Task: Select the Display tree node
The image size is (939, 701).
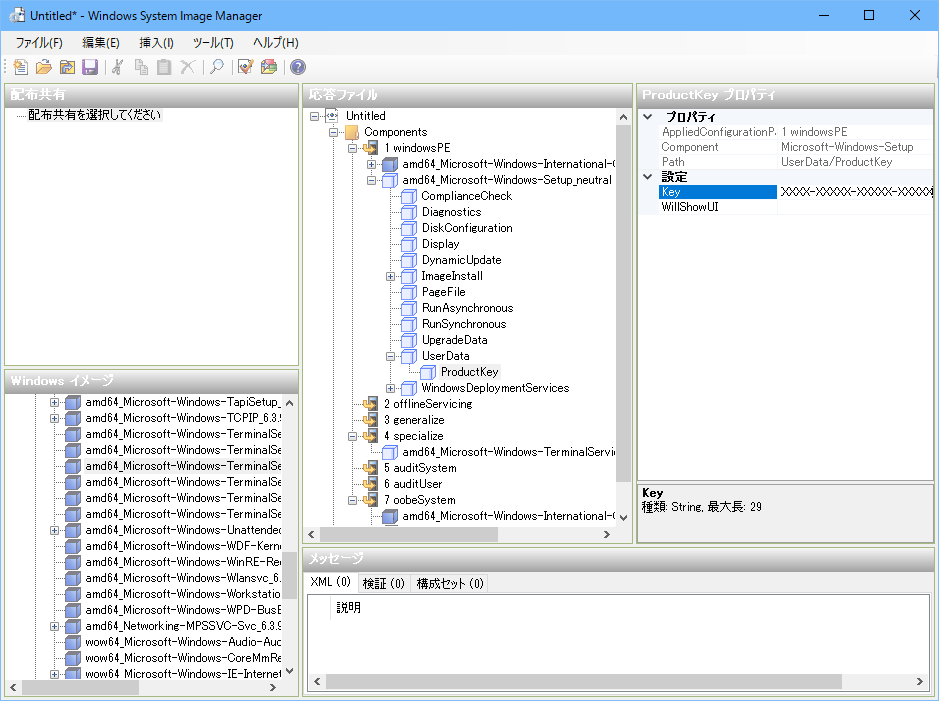Action: pyautogui.click(x=440, y=244)
